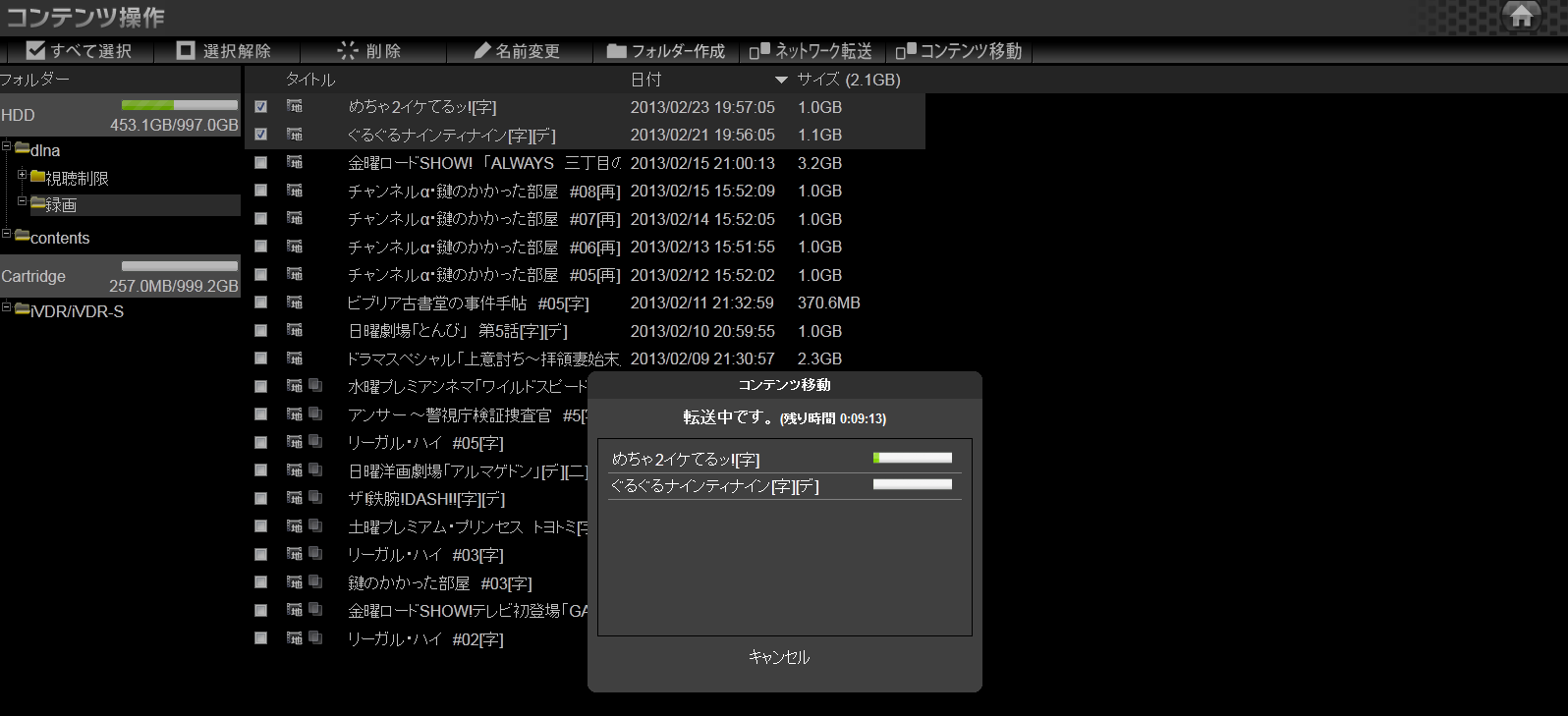Click broadcast icon of リーガル・ハイ #02 row
The height and width of the screenshot is (716, 1568).
coord(295,637)
